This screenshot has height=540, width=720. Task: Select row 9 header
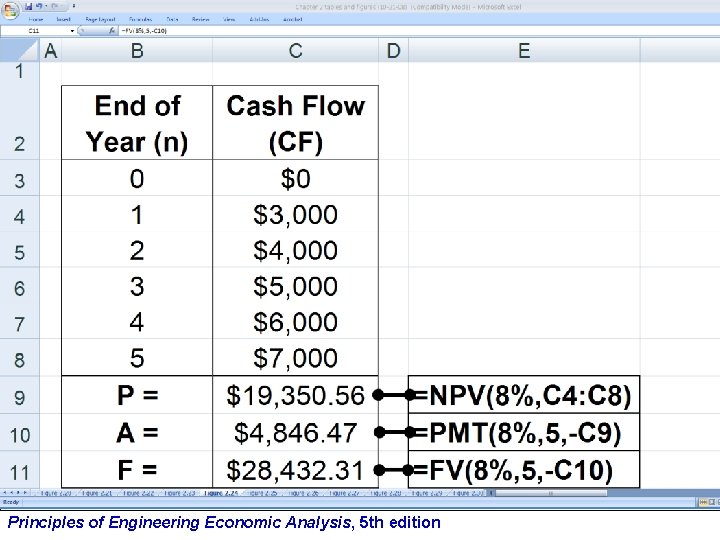[20, 395]
